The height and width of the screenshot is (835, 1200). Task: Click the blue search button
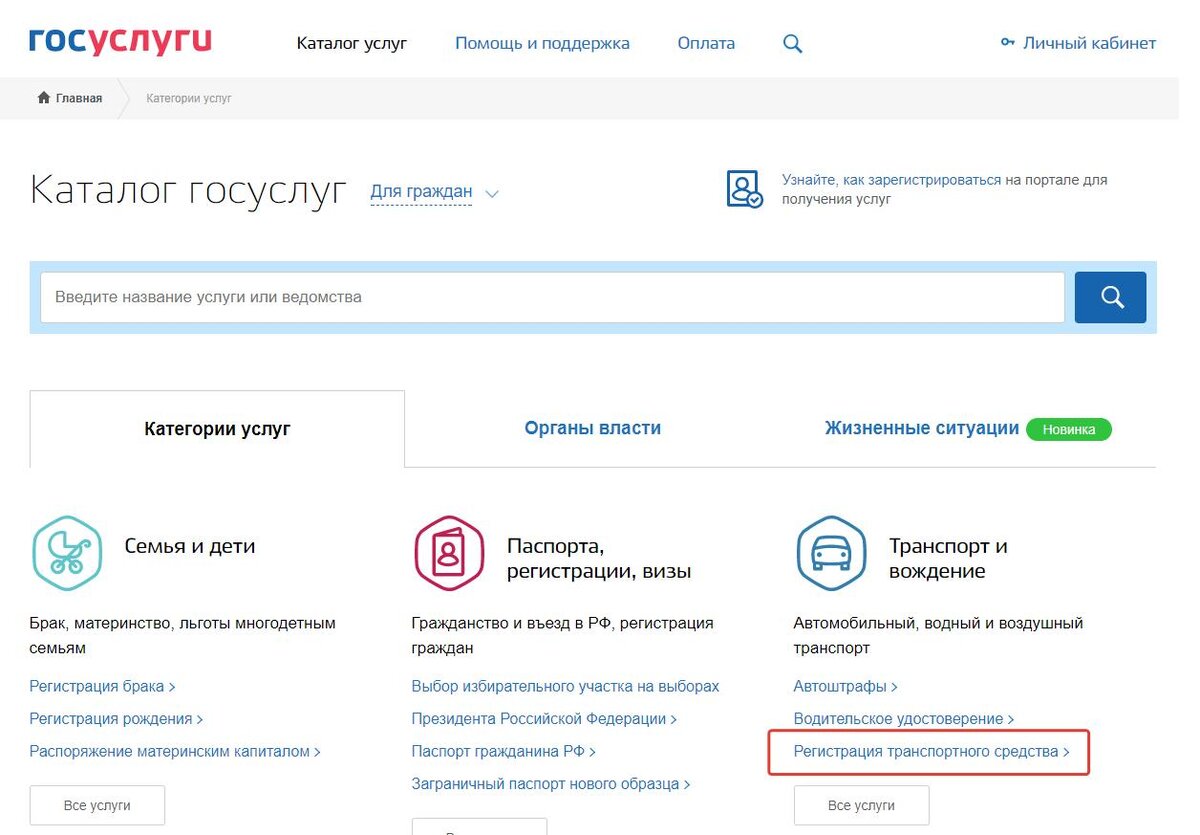coord(1110,297)
